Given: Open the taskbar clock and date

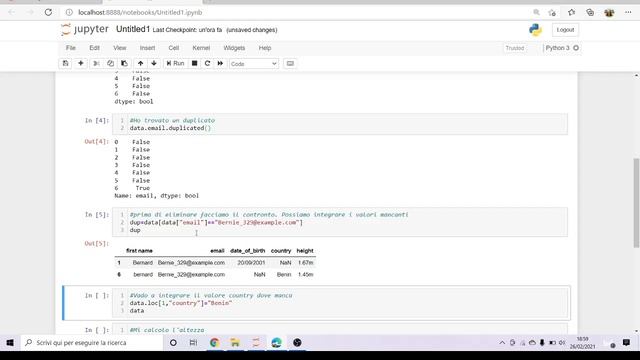Looking at the screenshot, I should tap(583, 343).
